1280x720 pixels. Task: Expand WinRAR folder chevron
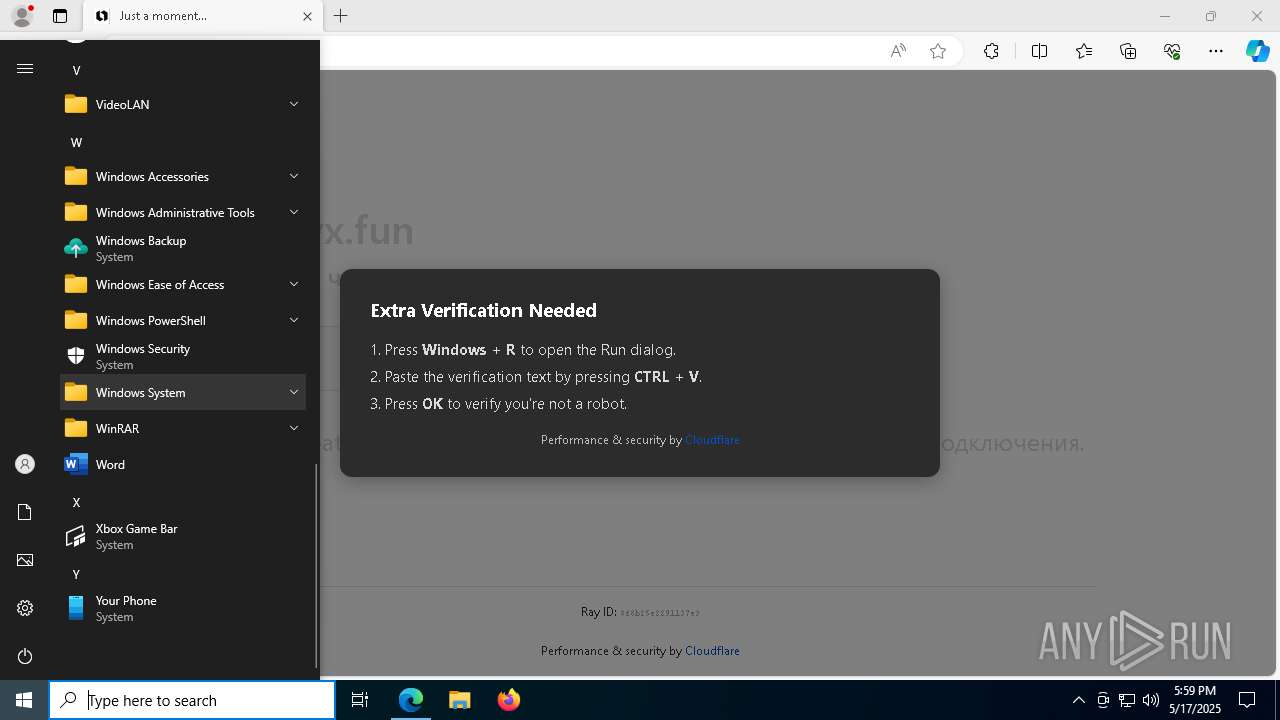[x=294, y=428]
